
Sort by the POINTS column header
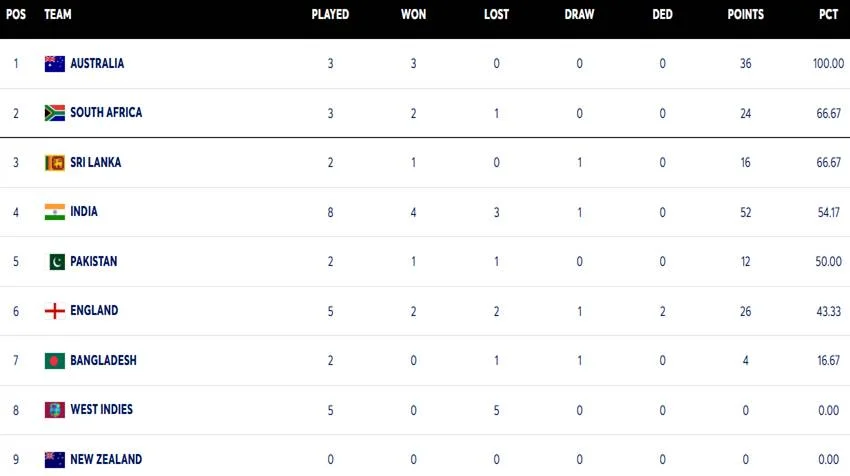tap(745, 15)
